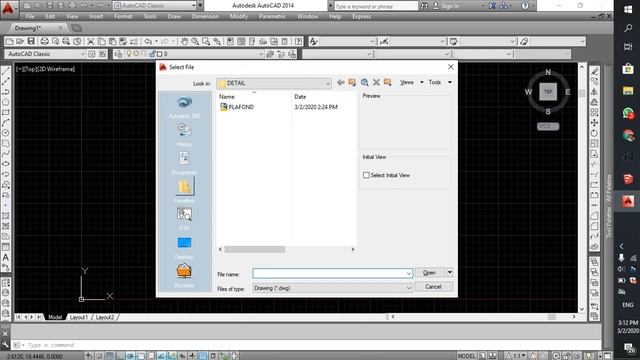Select the Erase tool in Modify toolbar
Image resolution: width=640 pixels, height=360 pixels.
click(x=594, y=71)
